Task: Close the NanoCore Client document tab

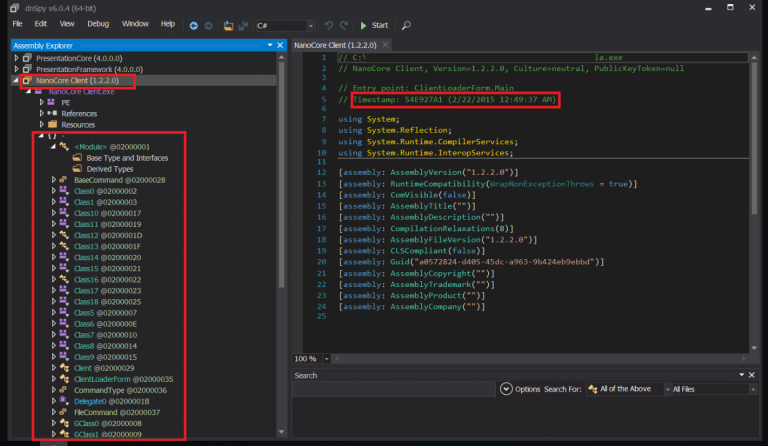Action: pos(385,45)
